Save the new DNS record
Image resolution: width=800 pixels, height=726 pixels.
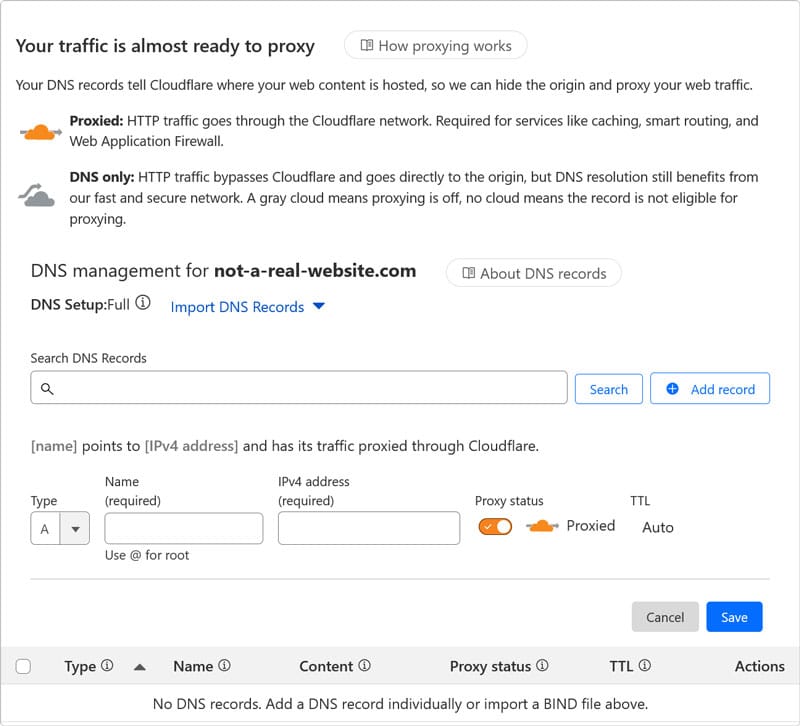[734, 617]
